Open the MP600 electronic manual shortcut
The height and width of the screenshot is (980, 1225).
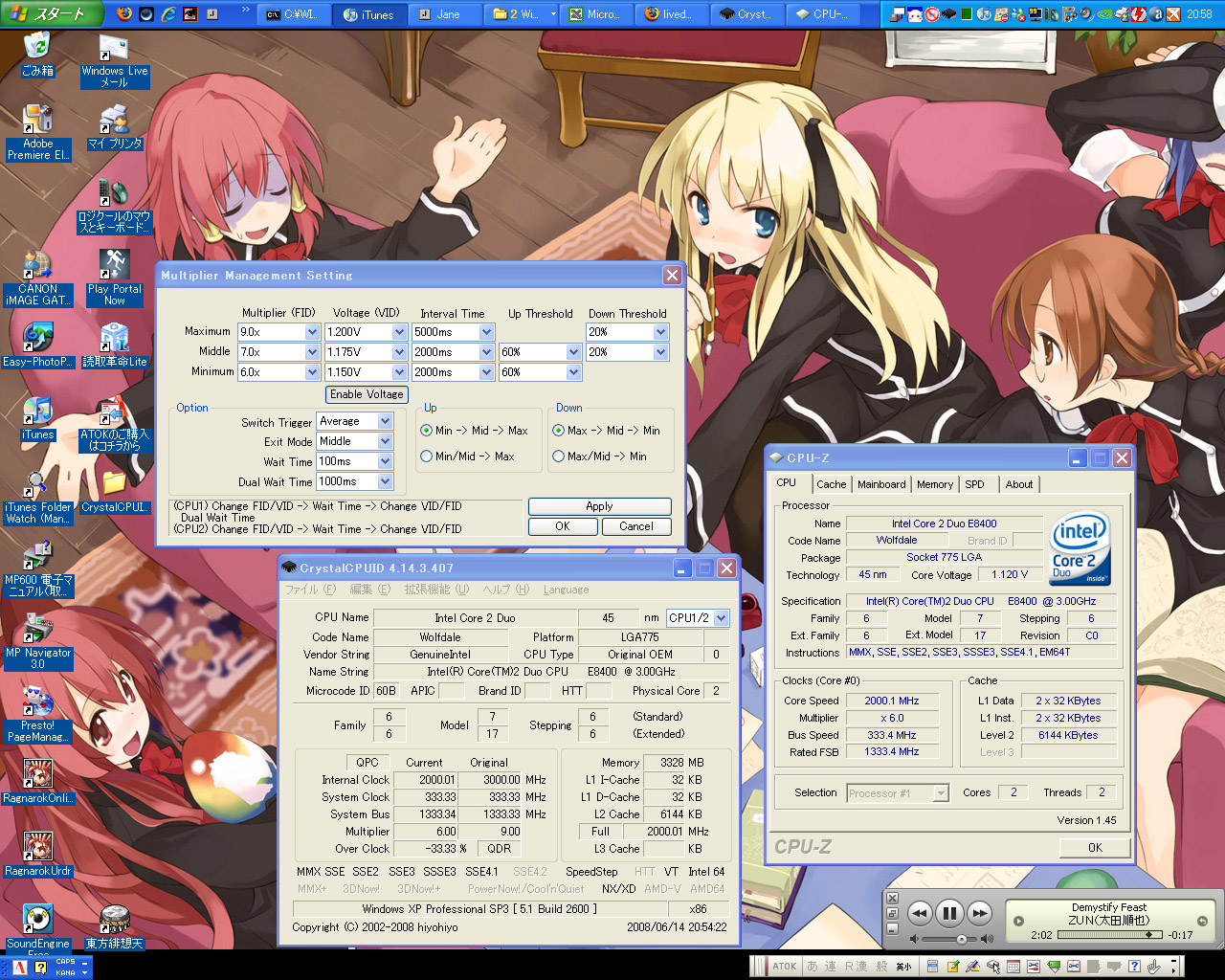[37, 568]
